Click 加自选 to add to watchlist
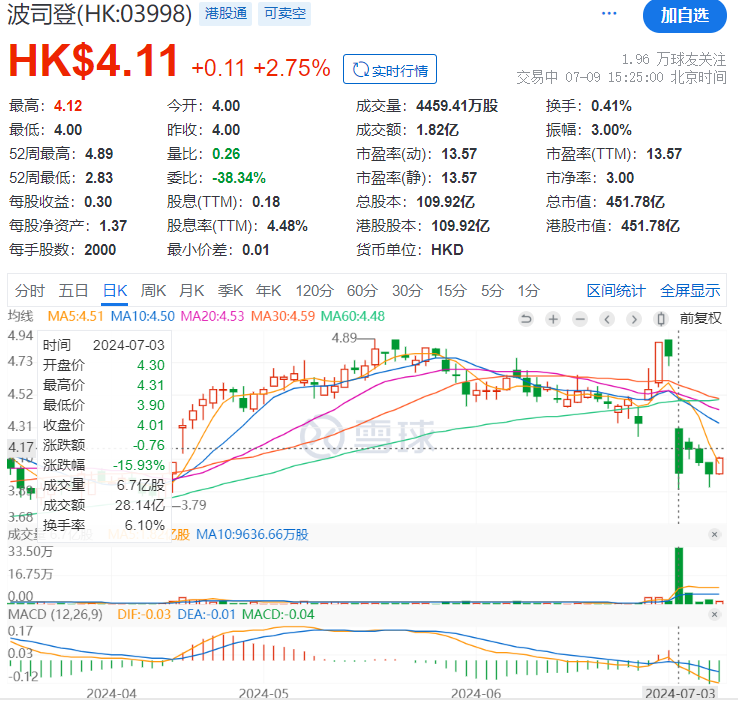Screen dimensions: 738x703 tap(686, 15)
